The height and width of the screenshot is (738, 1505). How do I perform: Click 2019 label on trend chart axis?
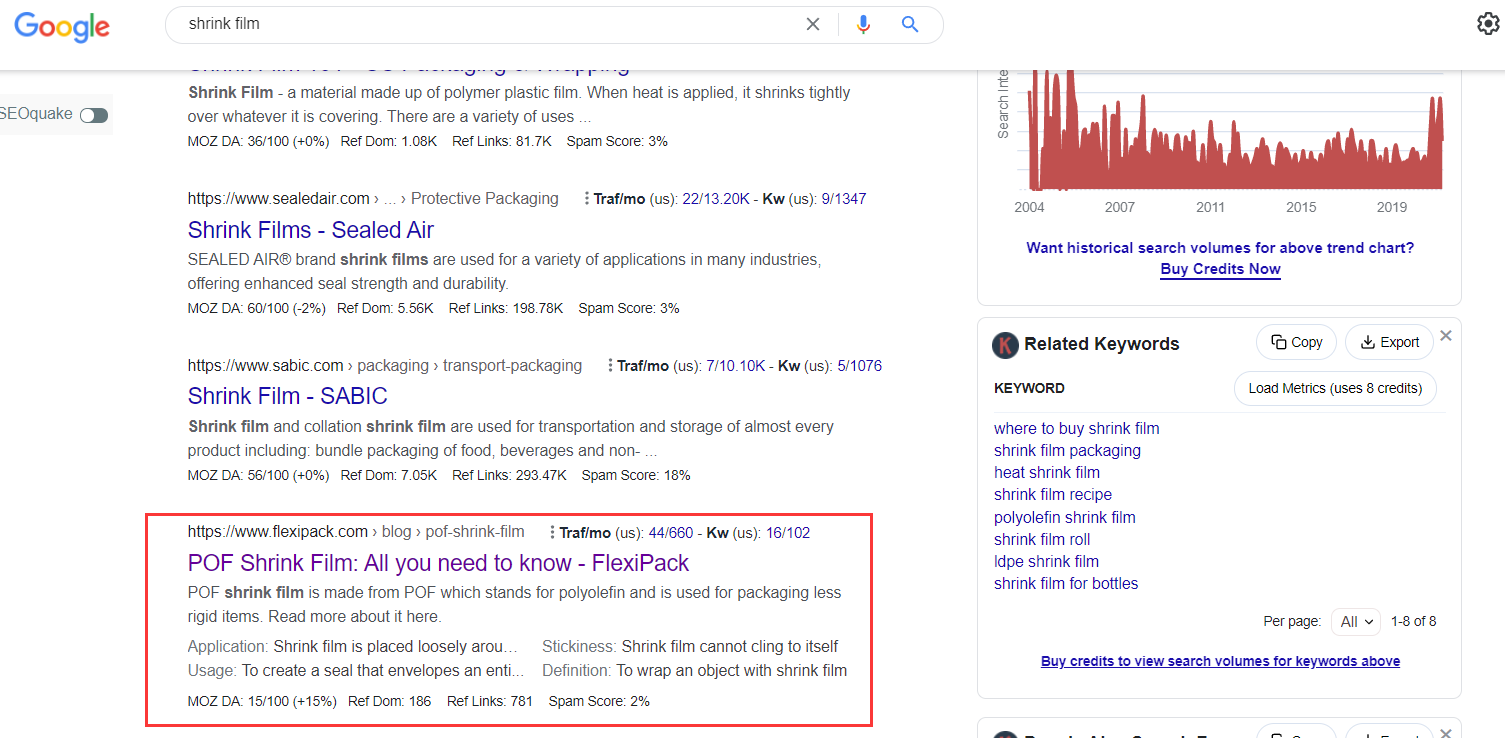click(1392, 207)
